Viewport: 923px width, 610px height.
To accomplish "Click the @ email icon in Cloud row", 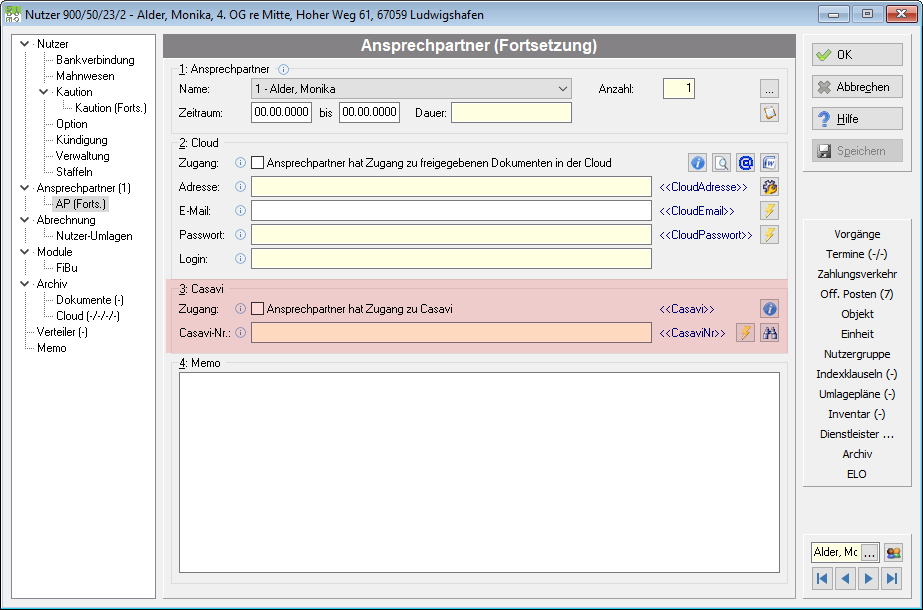I will [745, 163].
